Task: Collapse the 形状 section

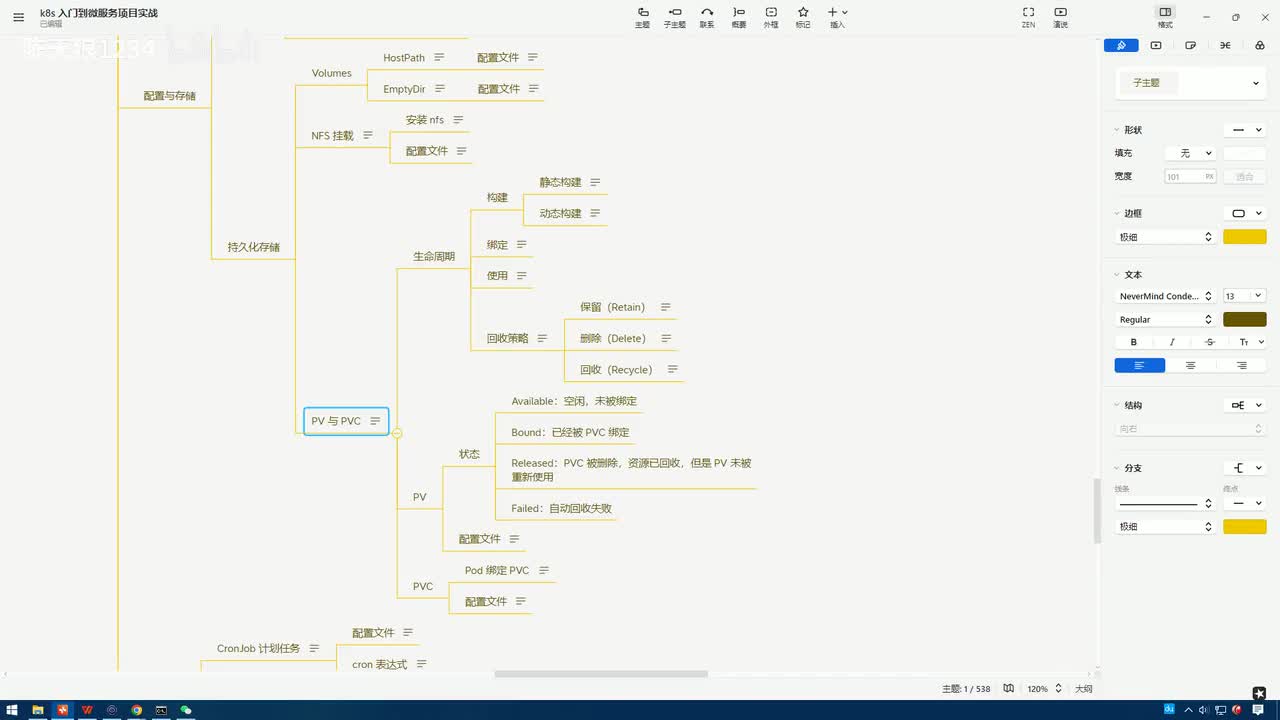Action: click(x=1117, y=130)
